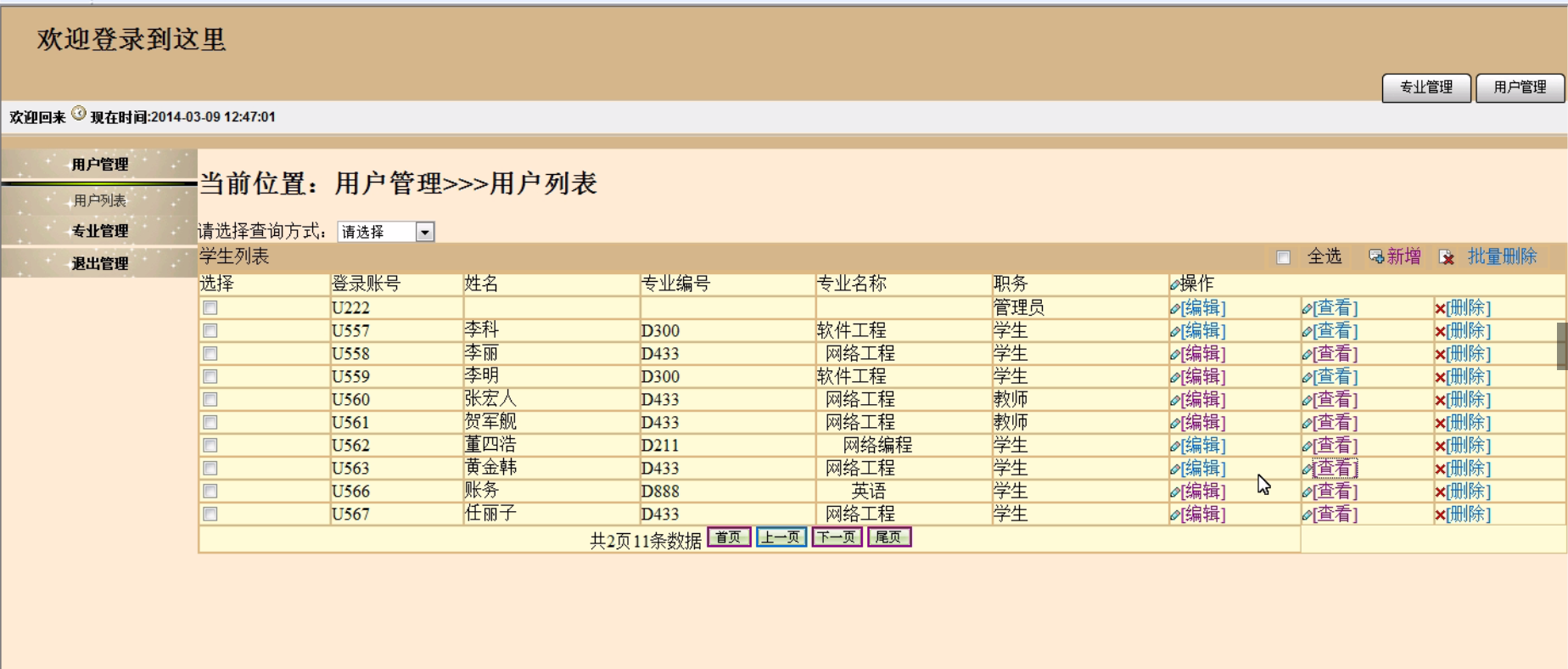
Task: Click the 批量删除 link
Action: click(1503, 256)
